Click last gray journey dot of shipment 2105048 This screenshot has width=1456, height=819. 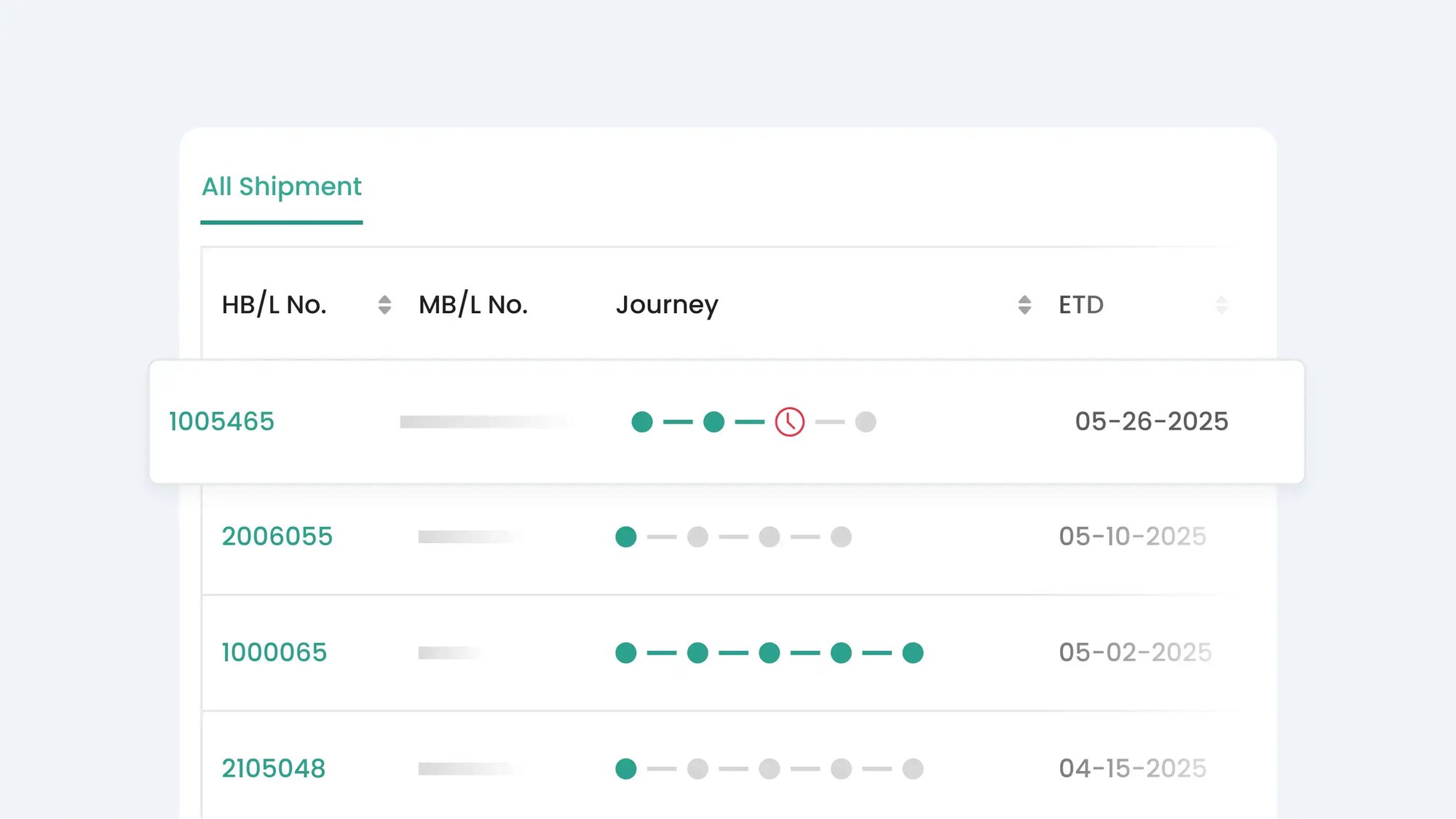(x=912, y=769)
